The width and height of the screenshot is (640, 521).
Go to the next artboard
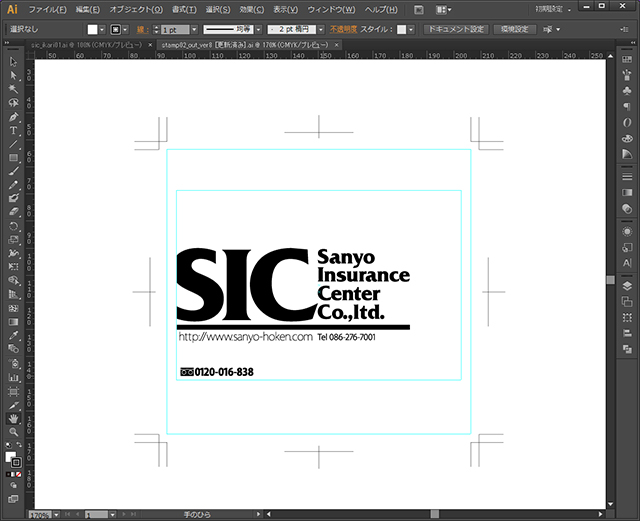tap(124, 514)
